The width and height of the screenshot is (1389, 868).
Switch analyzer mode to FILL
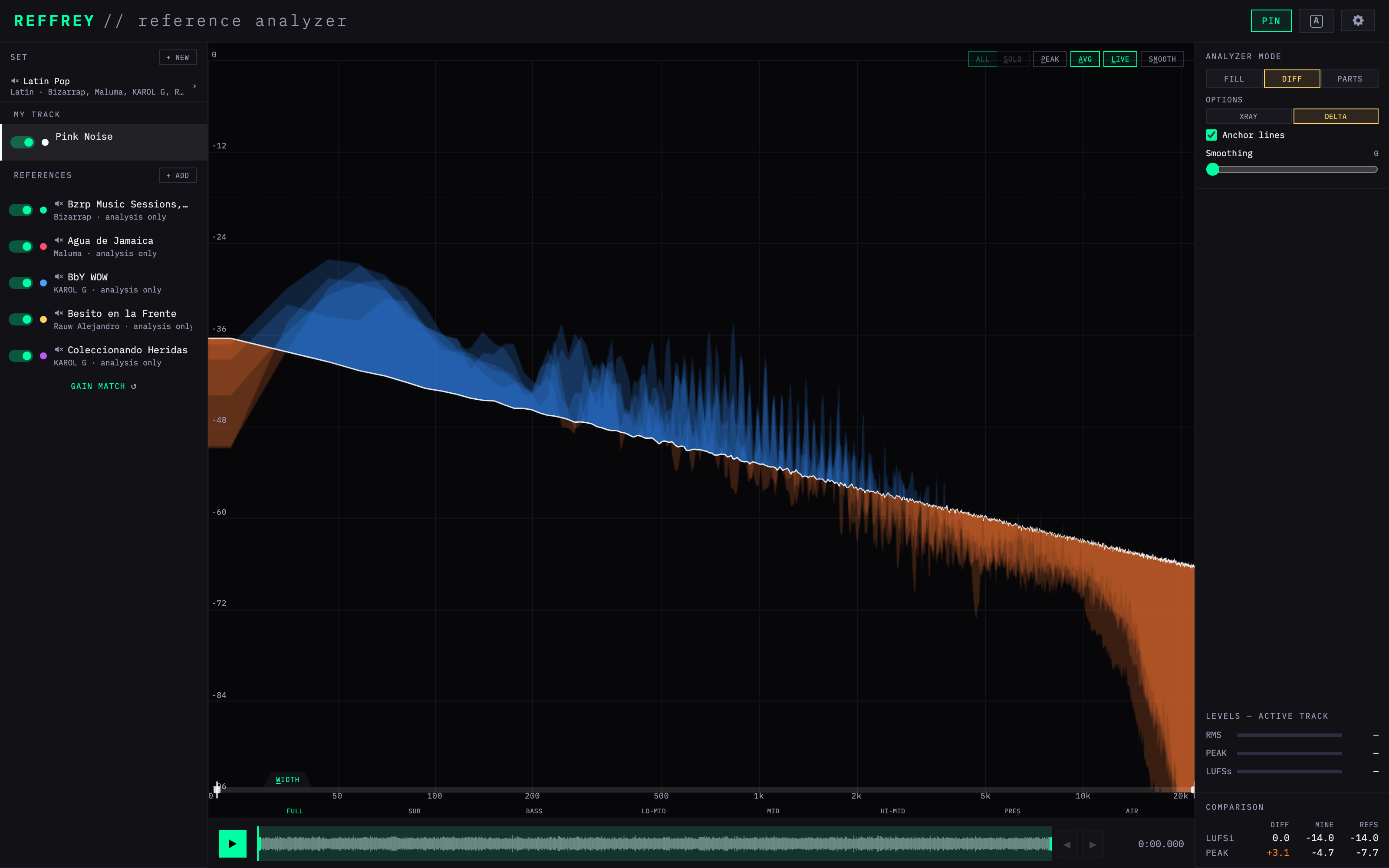pos(1234,79)
